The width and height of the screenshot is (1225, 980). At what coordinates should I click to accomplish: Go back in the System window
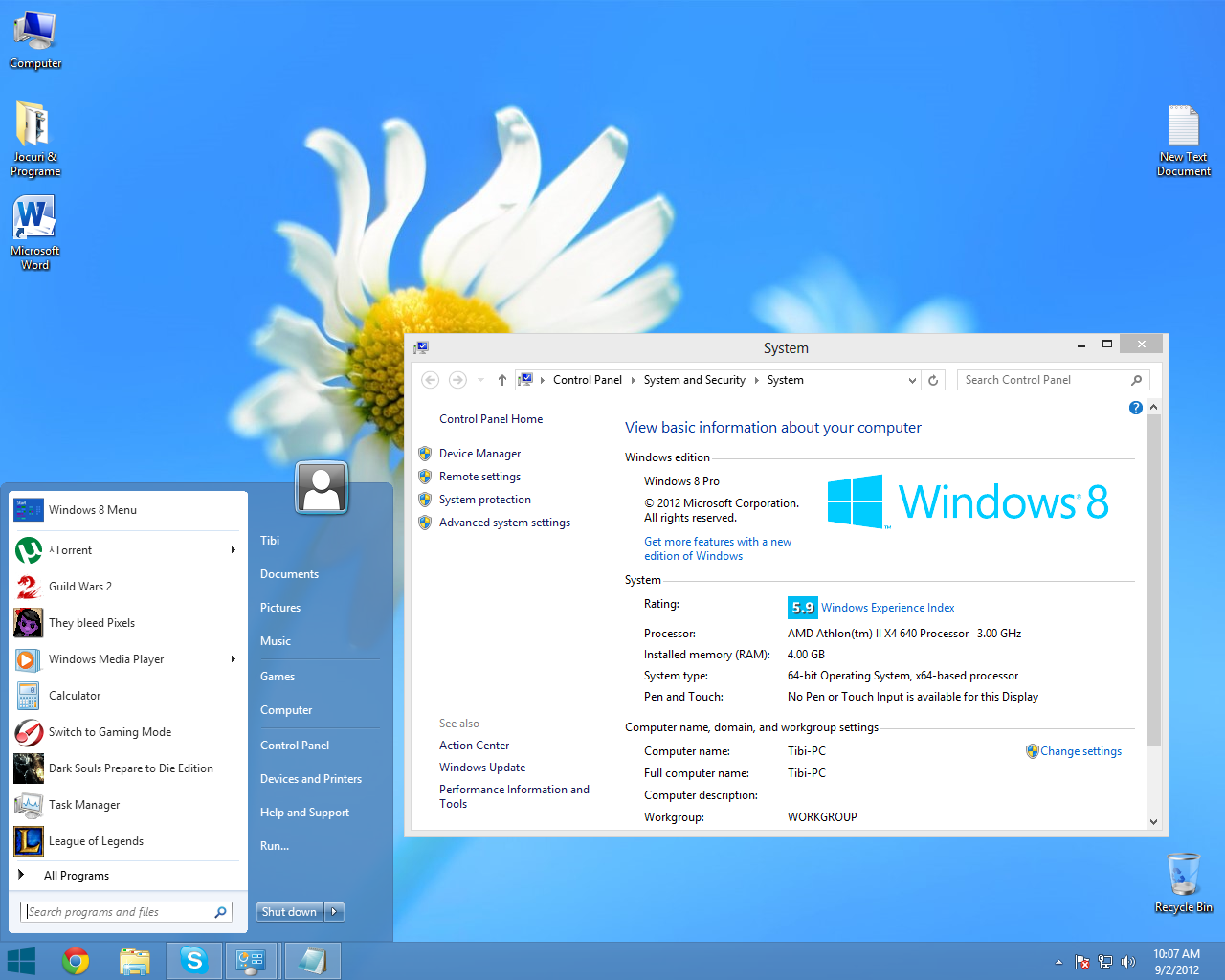point(431,380)
